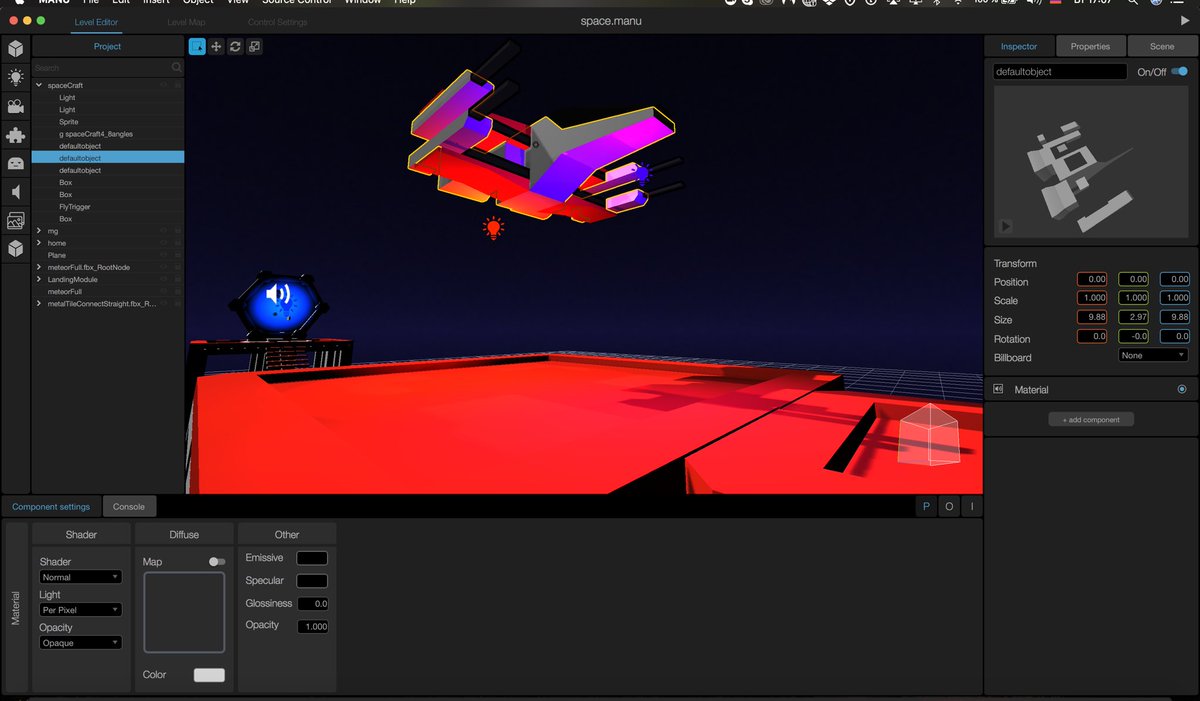This screenshot has width=1200, height=701.
Task: Click the speaker sound icon in the left sidebar
Action: click(15, 192)
